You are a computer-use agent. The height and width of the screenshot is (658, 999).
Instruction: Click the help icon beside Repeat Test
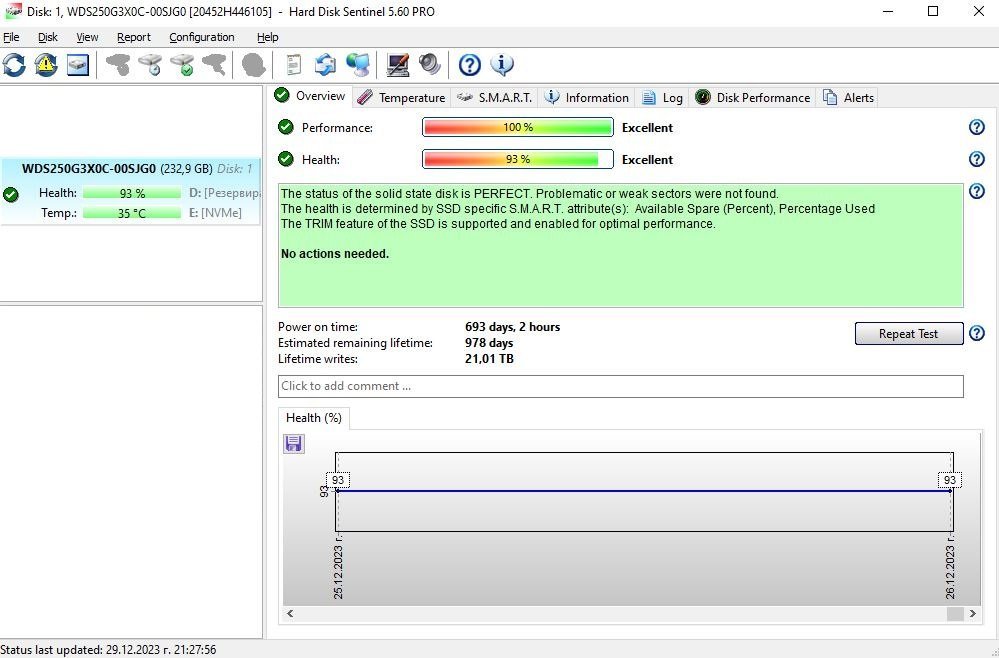coord(977,334)
